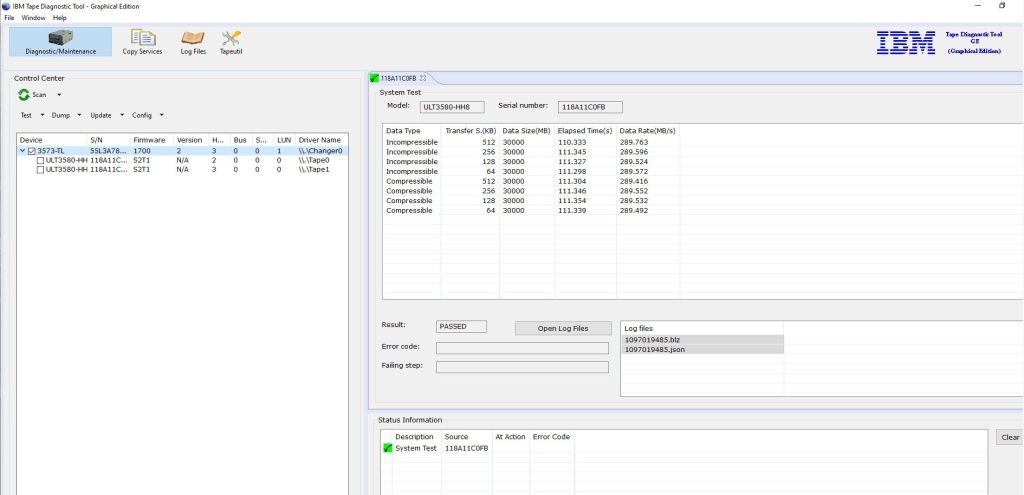The image size is (1024, 495).
Task: Select log file 1097019485.json
Action: (x=703, y=349)
